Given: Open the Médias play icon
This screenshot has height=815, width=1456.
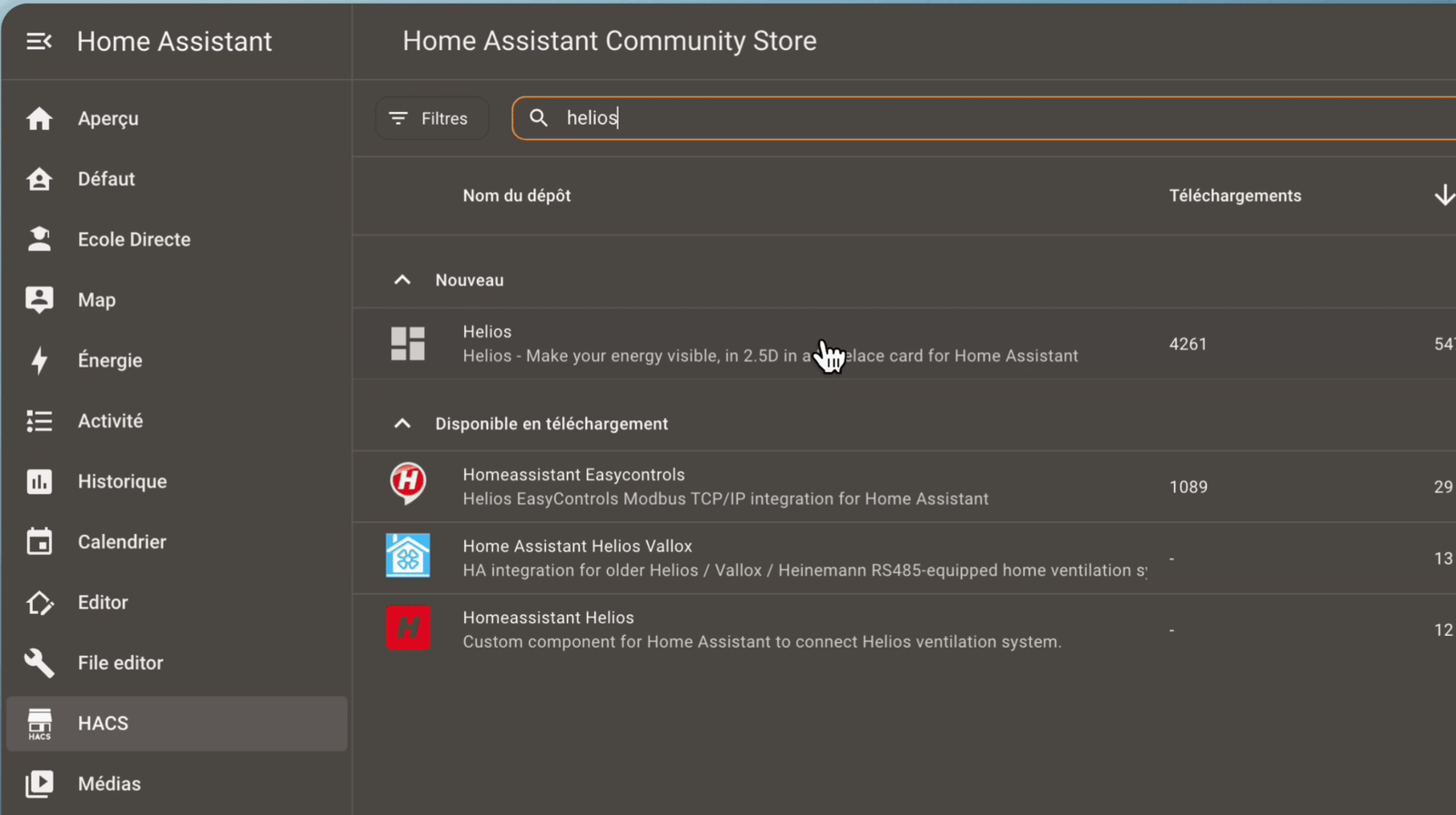Looking at the screenshot, I should tap(39, 784).
